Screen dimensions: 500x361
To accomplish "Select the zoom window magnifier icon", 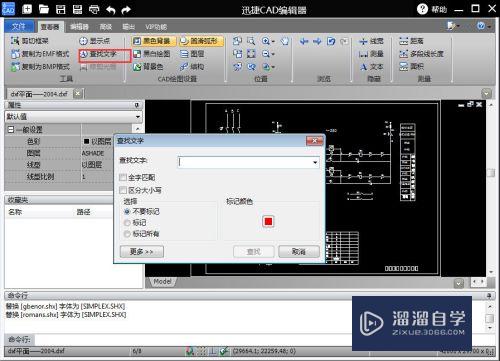I will pos(251,41).
